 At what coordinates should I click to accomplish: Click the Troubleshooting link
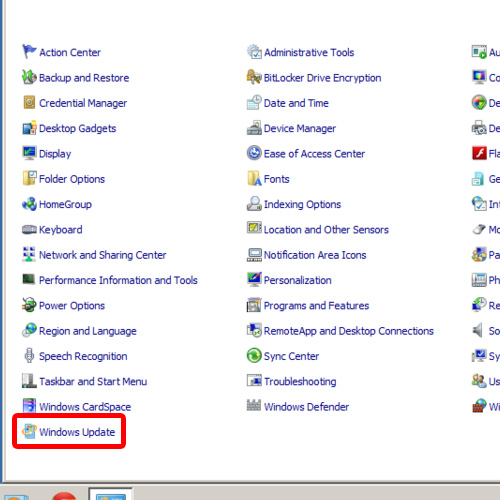300,381
